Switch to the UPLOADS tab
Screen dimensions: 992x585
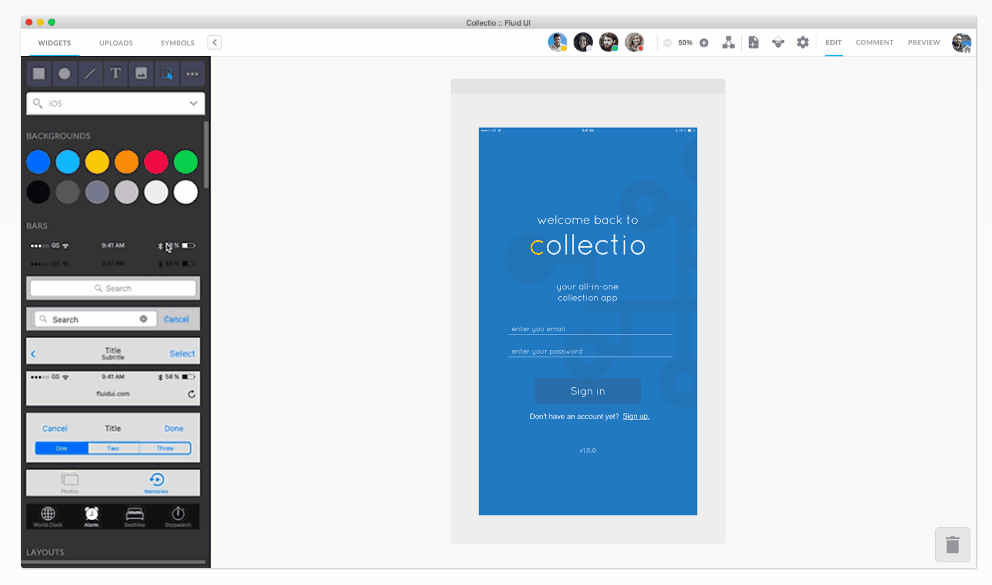point(116,43)
